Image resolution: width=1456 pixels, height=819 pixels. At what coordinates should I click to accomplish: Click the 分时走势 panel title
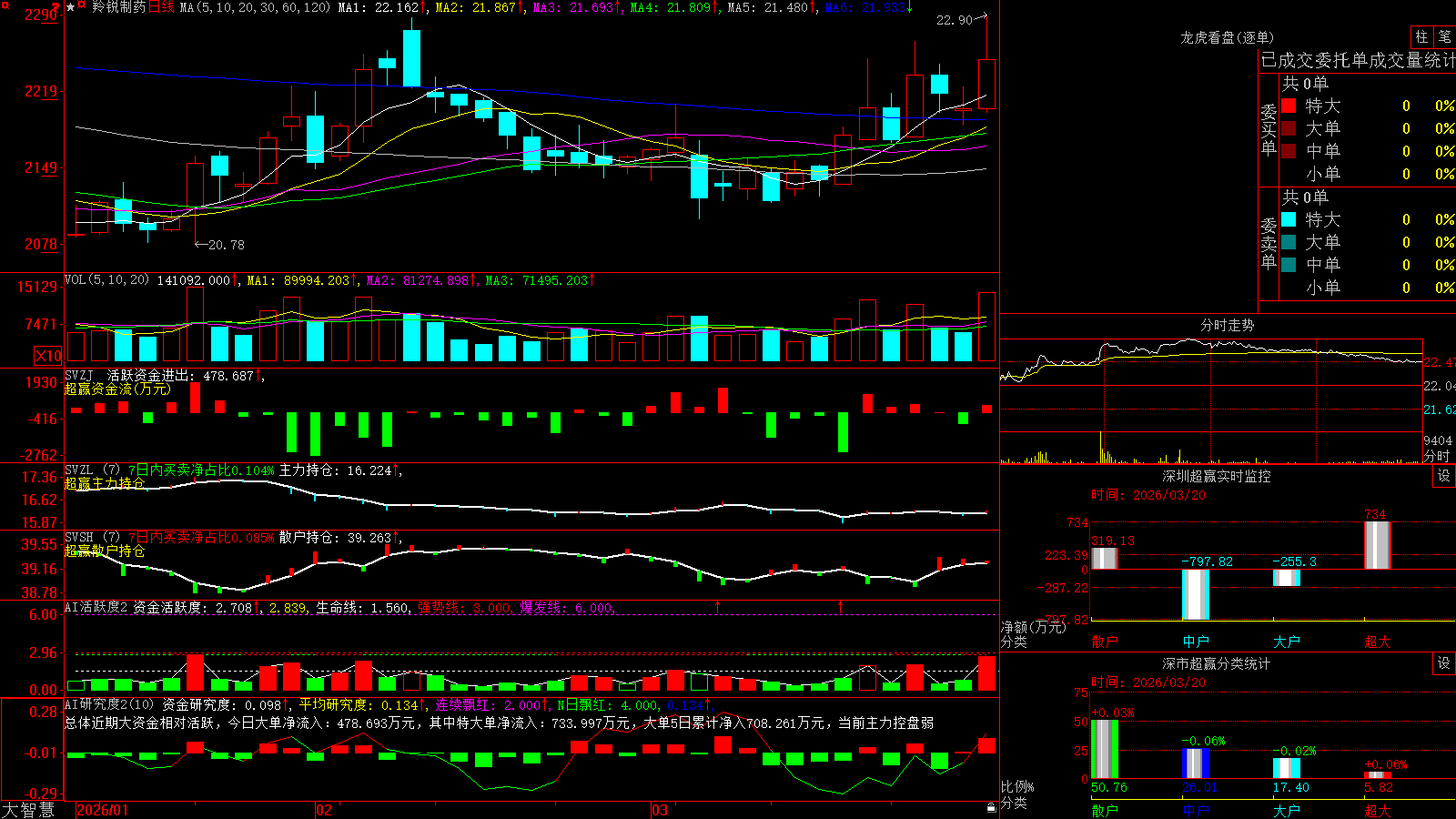pyautogui.click(x=1227, y=325)
